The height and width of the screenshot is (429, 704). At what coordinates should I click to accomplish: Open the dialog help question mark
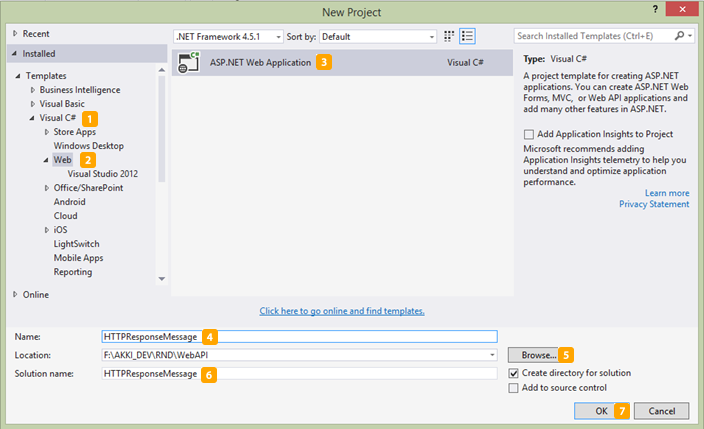tap(656, 9)
